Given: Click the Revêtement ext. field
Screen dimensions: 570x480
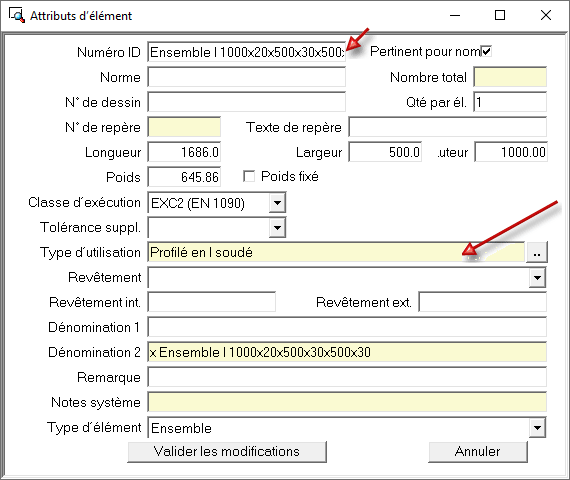Looking at the screenshot, I should pyautogui.click(x=483, y=302).
